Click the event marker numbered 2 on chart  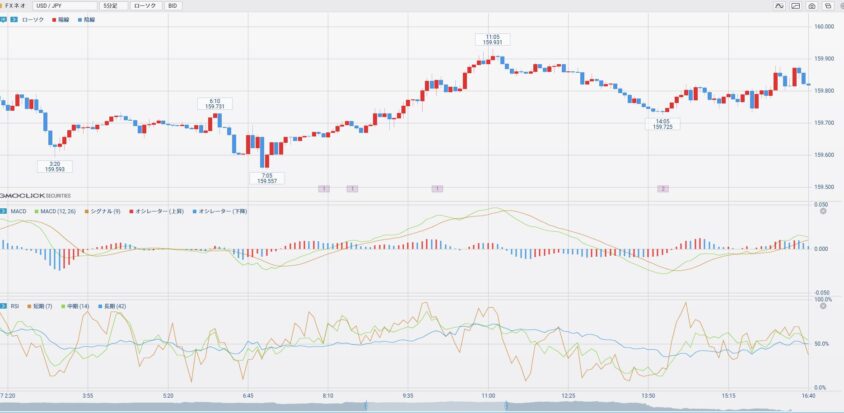pyautogui.click(x=662, y=188)
